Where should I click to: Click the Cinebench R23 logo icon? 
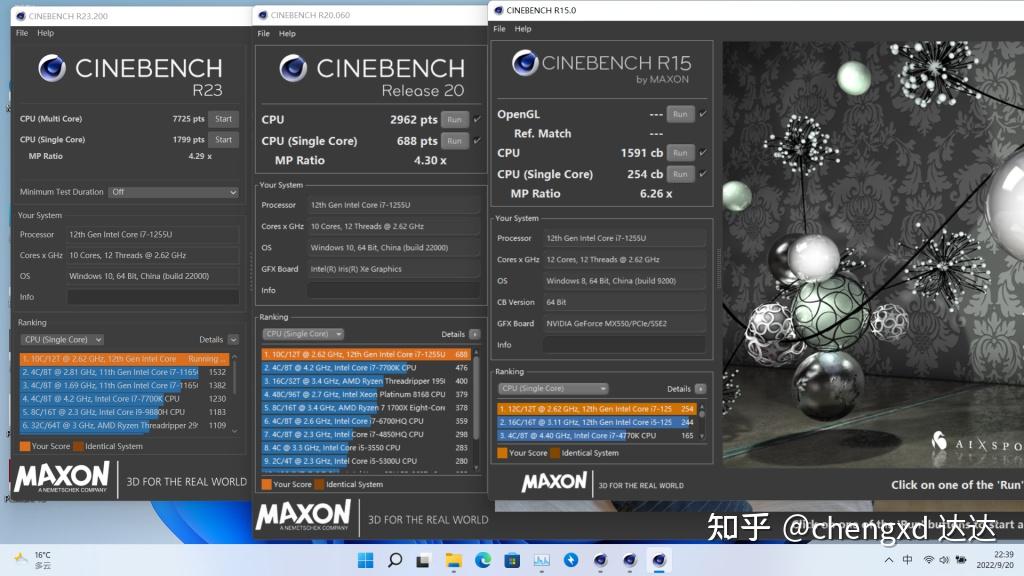point(51,68)
